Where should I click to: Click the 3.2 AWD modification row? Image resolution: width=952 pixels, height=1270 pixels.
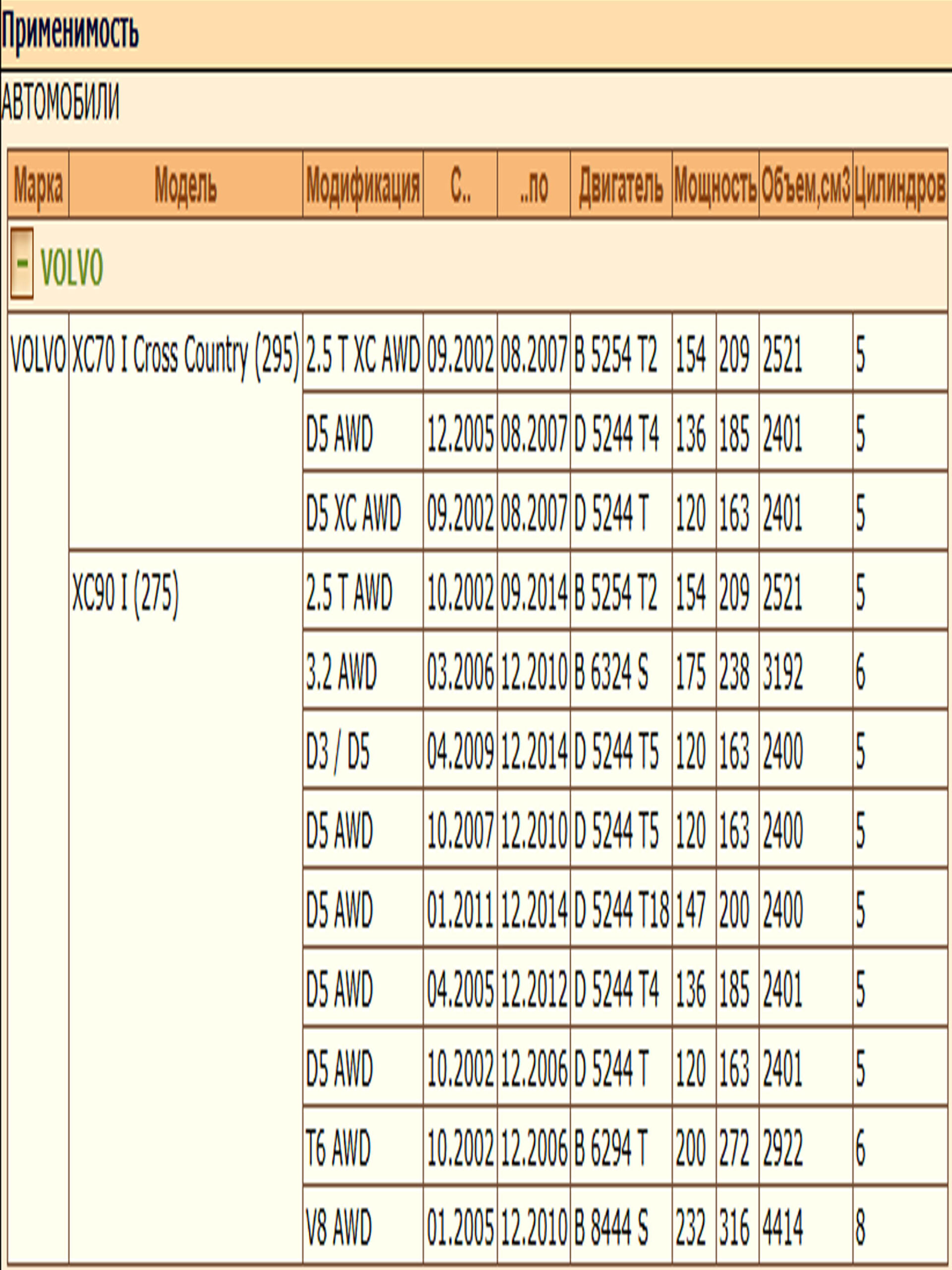pos(341,672)
